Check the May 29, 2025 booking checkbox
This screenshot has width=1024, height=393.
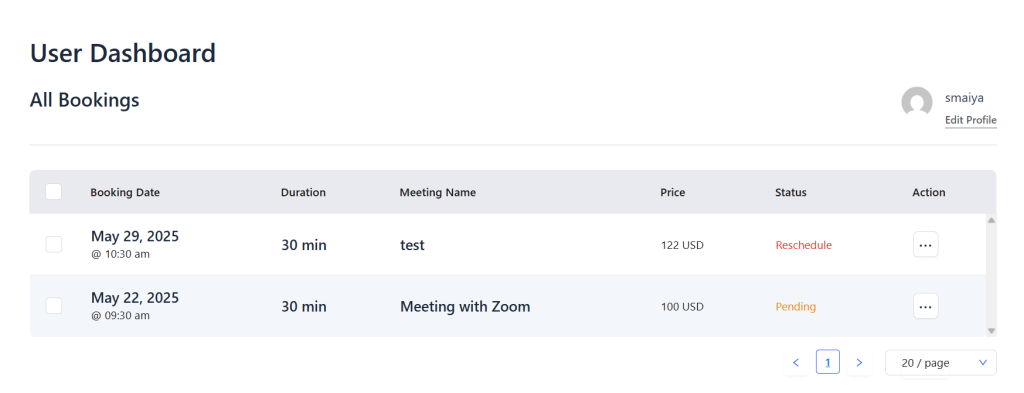point(54,245)
